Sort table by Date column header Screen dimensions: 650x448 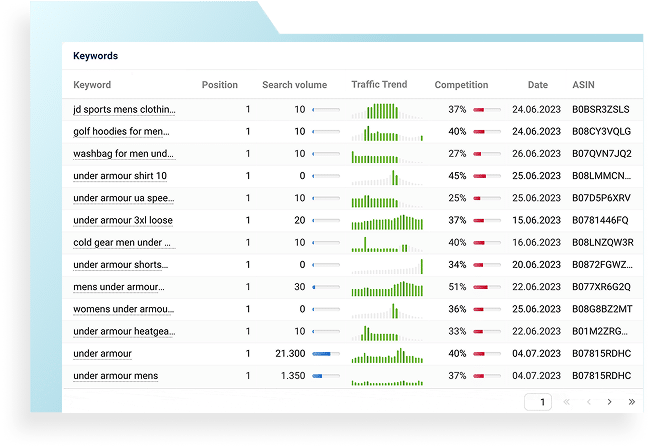[x=537, y=85]
